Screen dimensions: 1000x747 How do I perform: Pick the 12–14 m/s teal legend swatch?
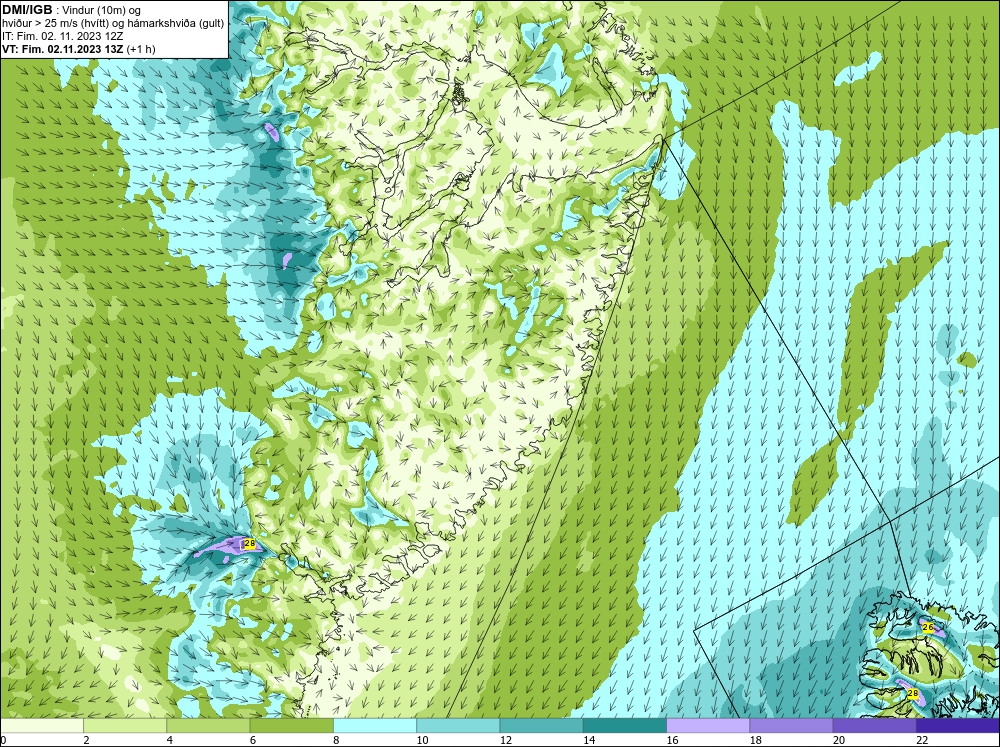[541, 726]
